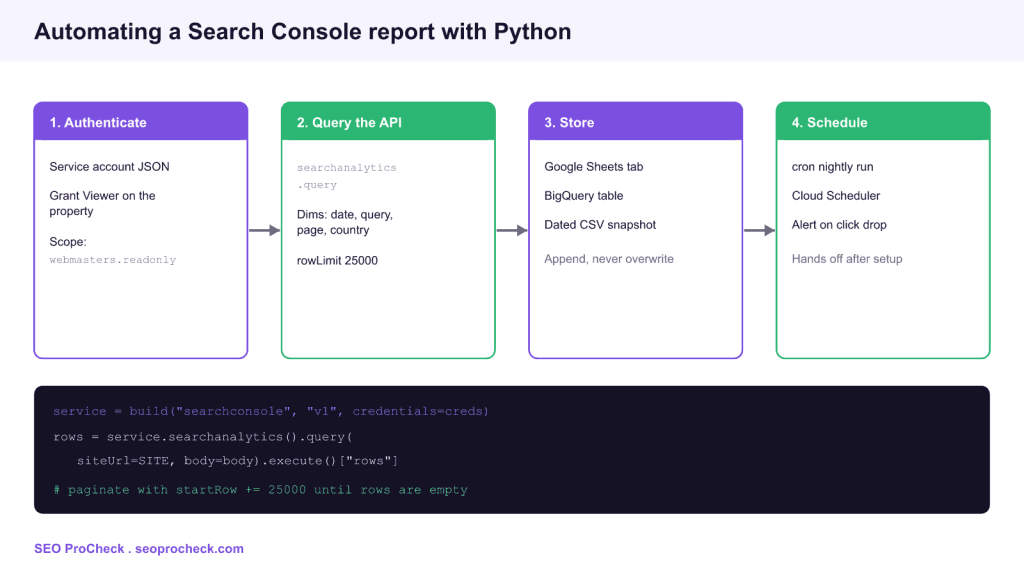Click 'rowLimit 25000' text
The image size is (1024, 576).
[x=337, y=261]
